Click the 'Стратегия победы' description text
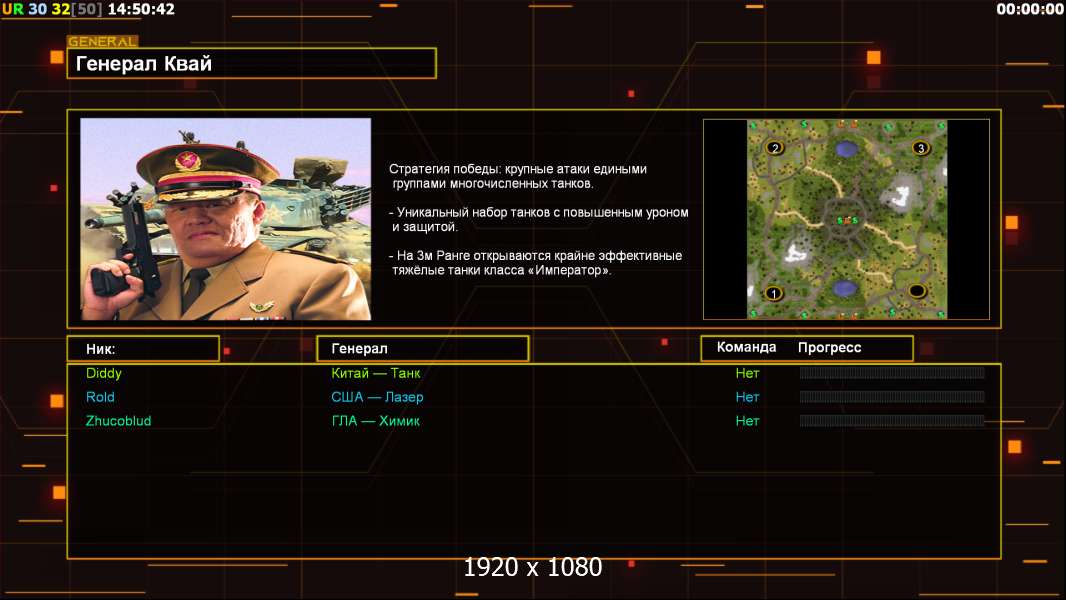This screenshot has height=600, width=1066. [518, 176]
